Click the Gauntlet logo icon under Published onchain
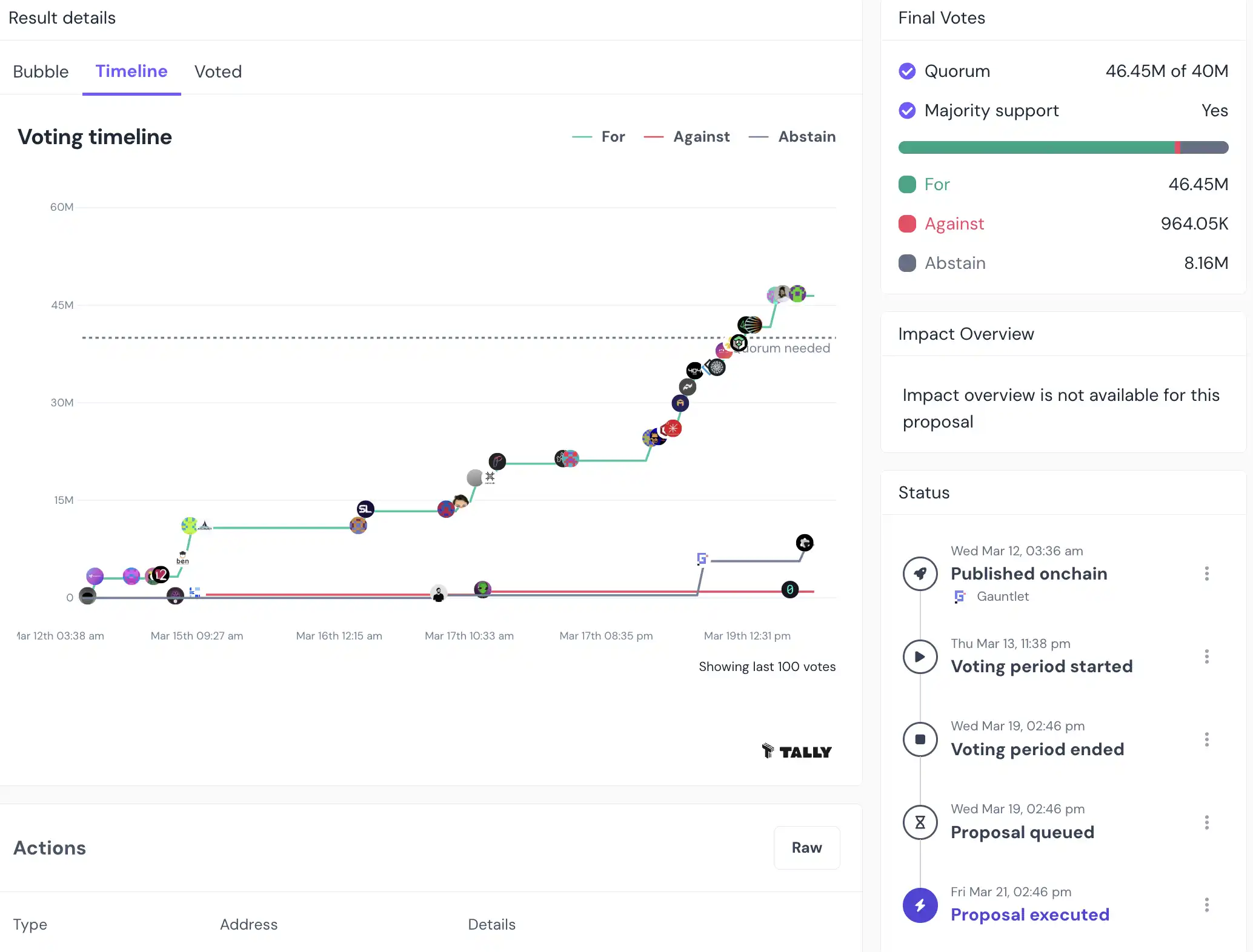This screenshot has width=1253, height=952. coord(960,597)
